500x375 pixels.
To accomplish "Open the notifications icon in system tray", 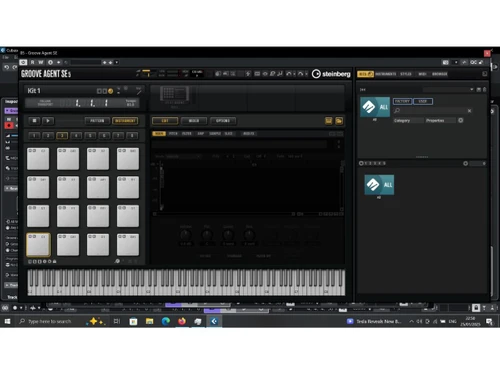I will pyautogui.click(x=489, y=321).
